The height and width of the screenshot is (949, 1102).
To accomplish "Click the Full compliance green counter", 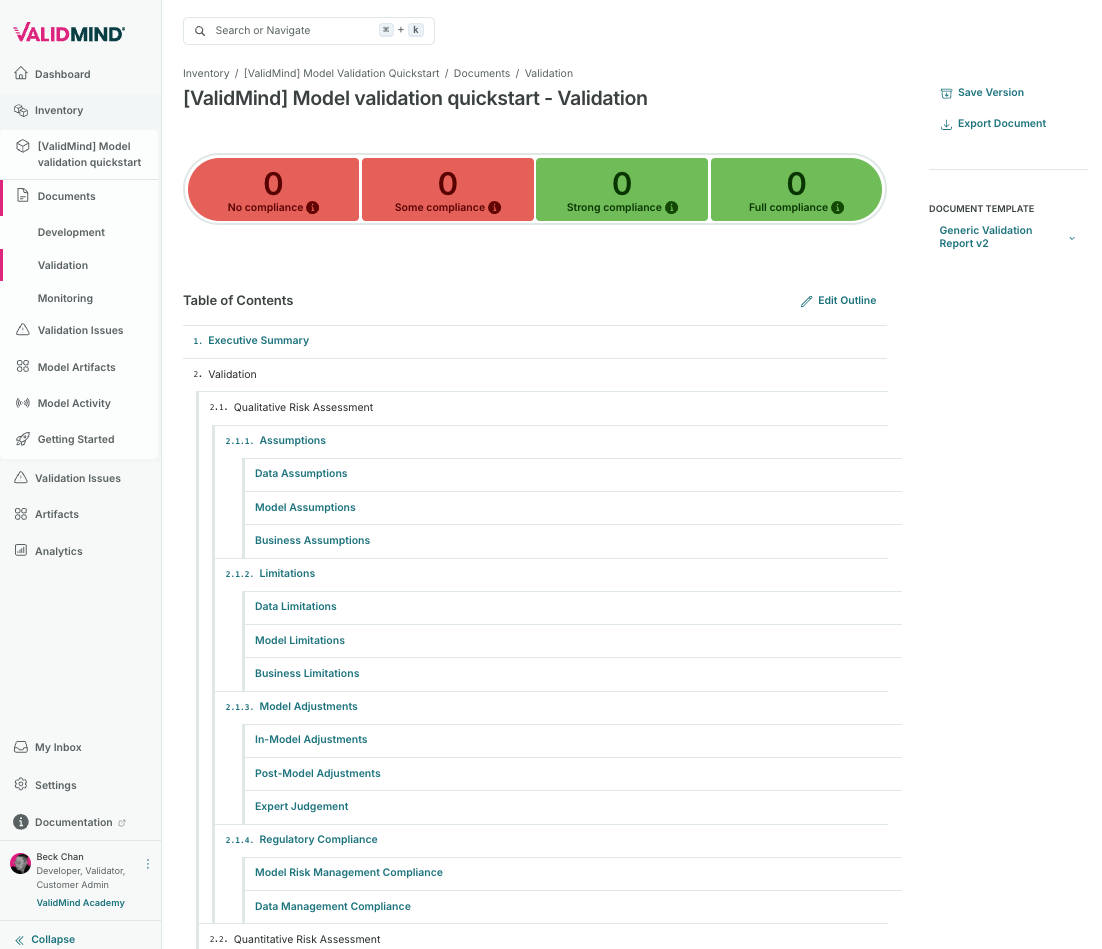I will pos(796,189).
